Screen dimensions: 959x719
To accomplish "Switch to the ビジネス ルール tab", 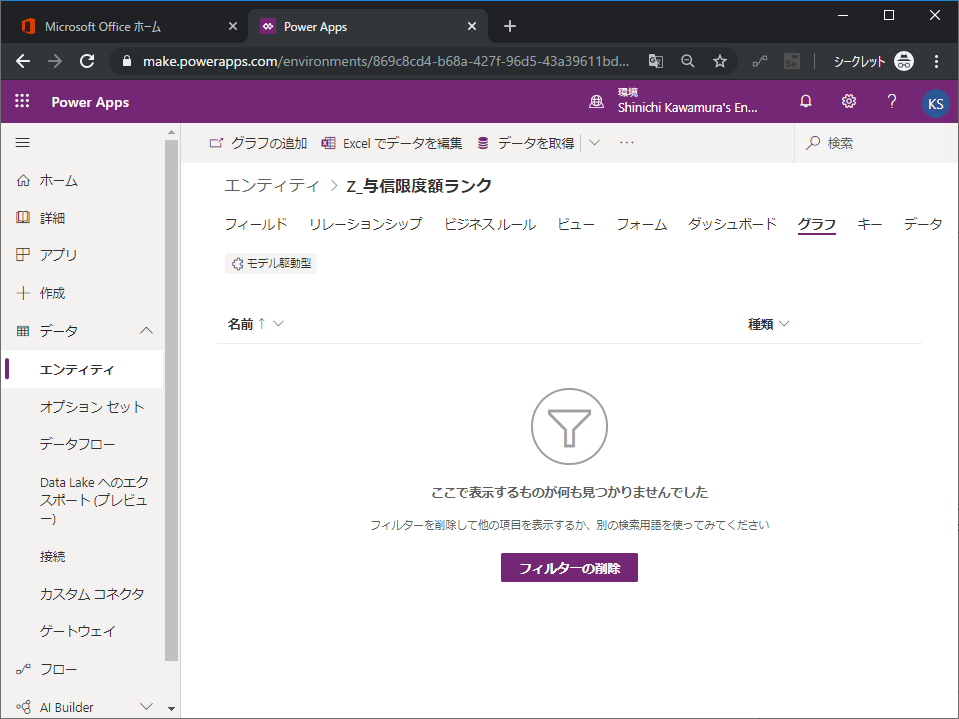I will [490, 224].
